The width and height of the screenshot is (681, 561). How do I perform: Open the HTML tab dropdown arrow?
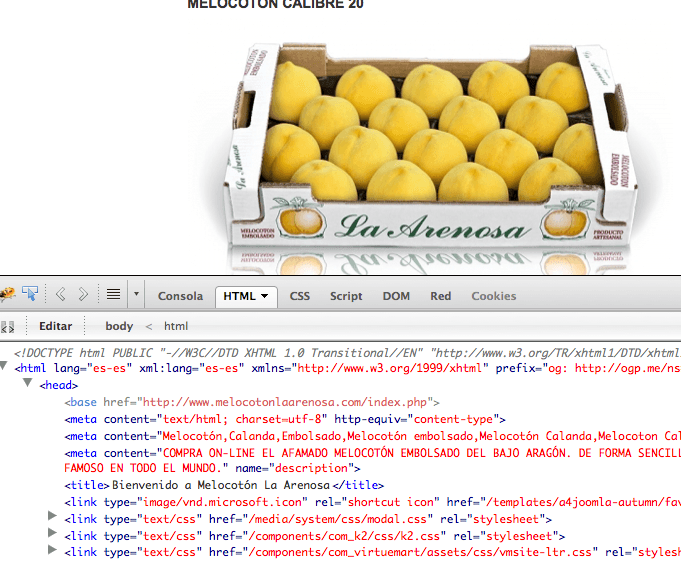point(264,296)
